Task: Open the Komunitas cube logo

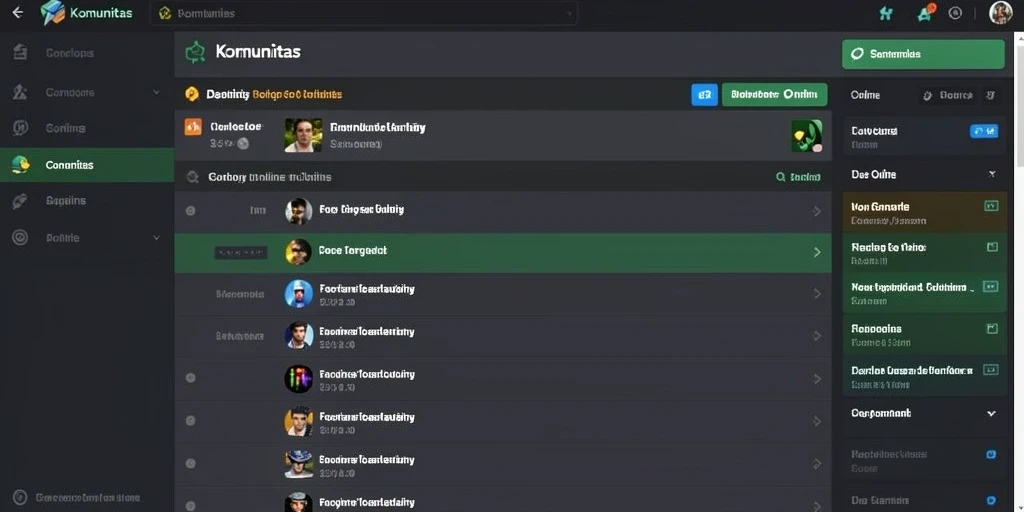Action: click(52, 12)
